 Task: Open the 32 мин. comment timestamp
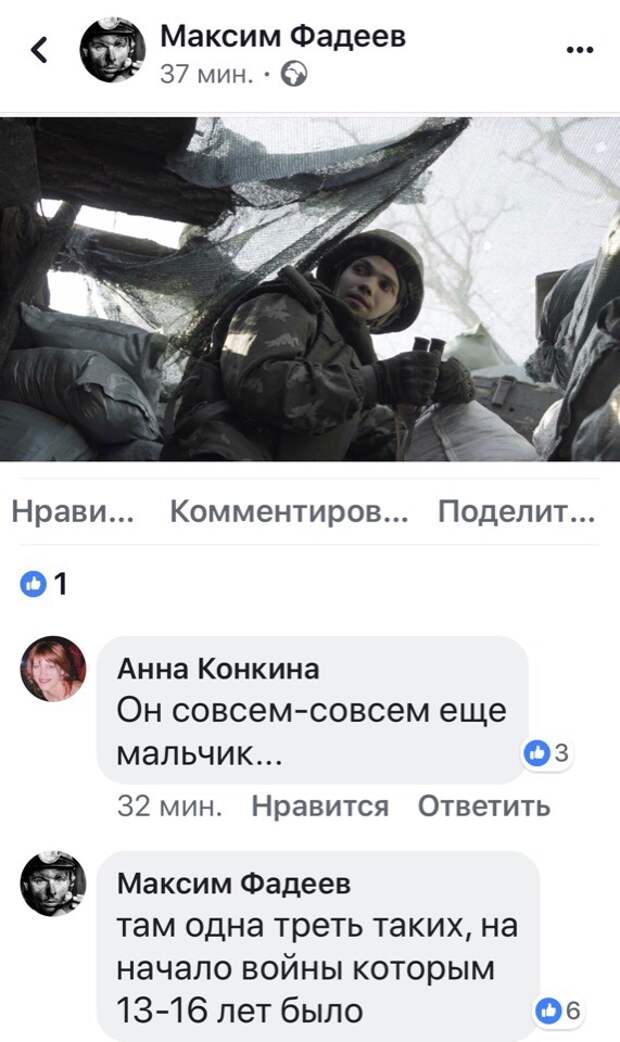click(x=170, y=806)
